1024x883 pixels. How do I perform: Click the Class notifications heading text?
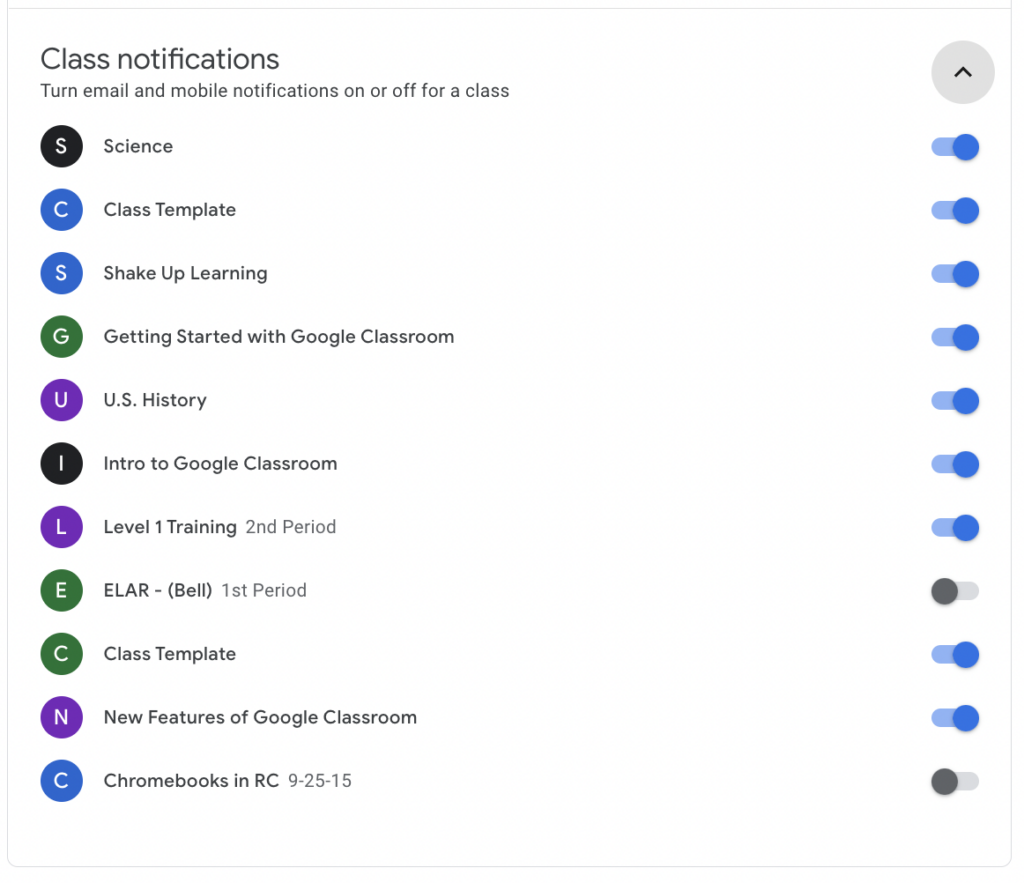(159, 59)
